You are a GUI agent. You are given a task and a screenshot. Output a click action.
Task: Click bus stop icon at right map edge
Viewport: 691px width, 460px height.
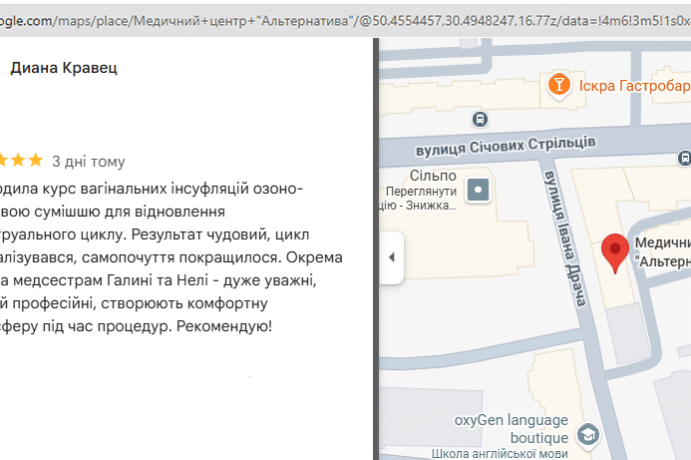click(x=684, y=158)
